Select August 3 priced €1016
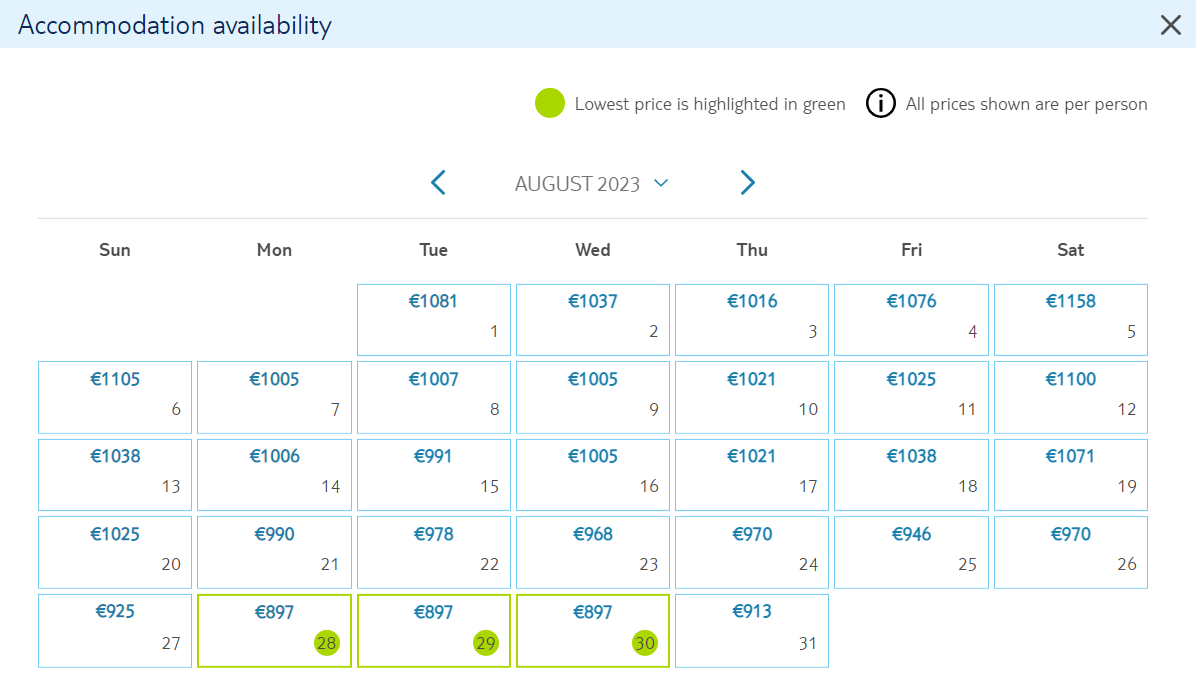 tap(752, 320)
